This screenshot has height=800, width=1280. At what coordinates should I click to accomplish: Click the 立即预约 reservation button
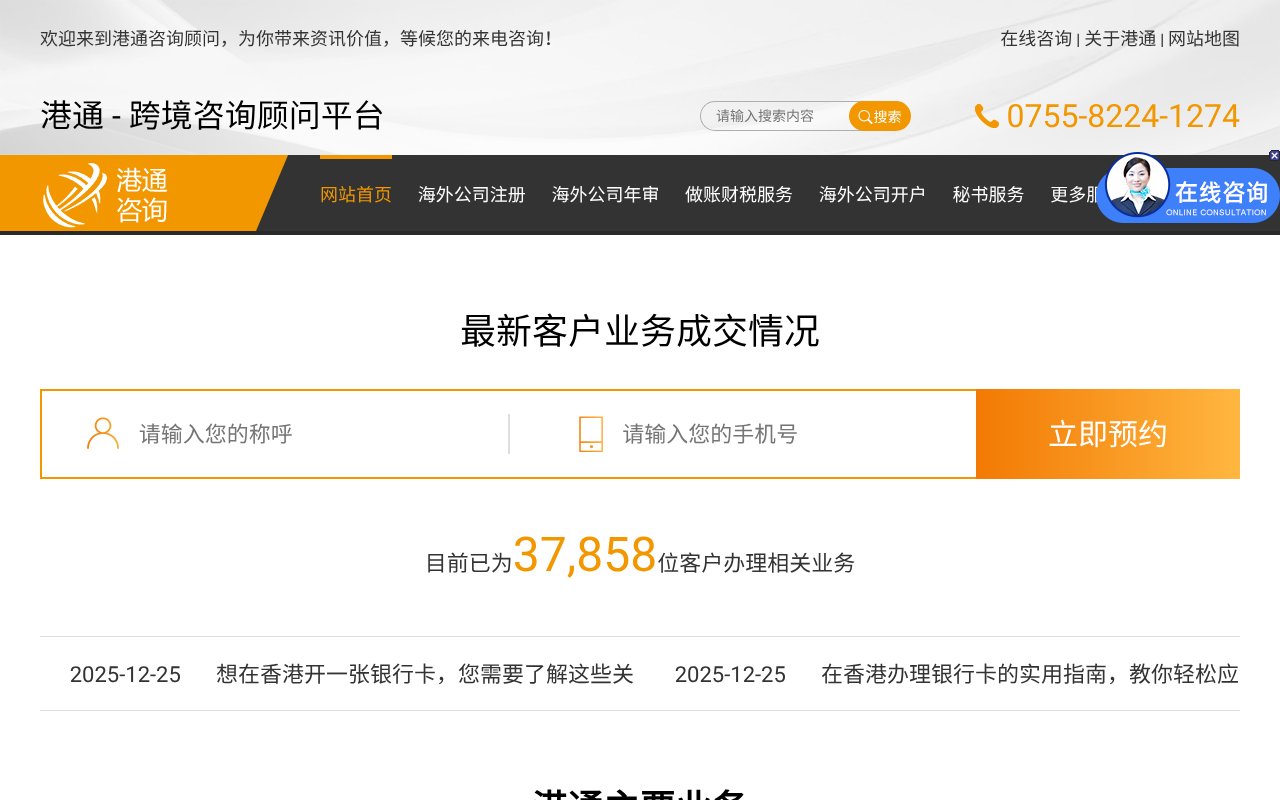pyautogui.click(x=1107, y=433)
